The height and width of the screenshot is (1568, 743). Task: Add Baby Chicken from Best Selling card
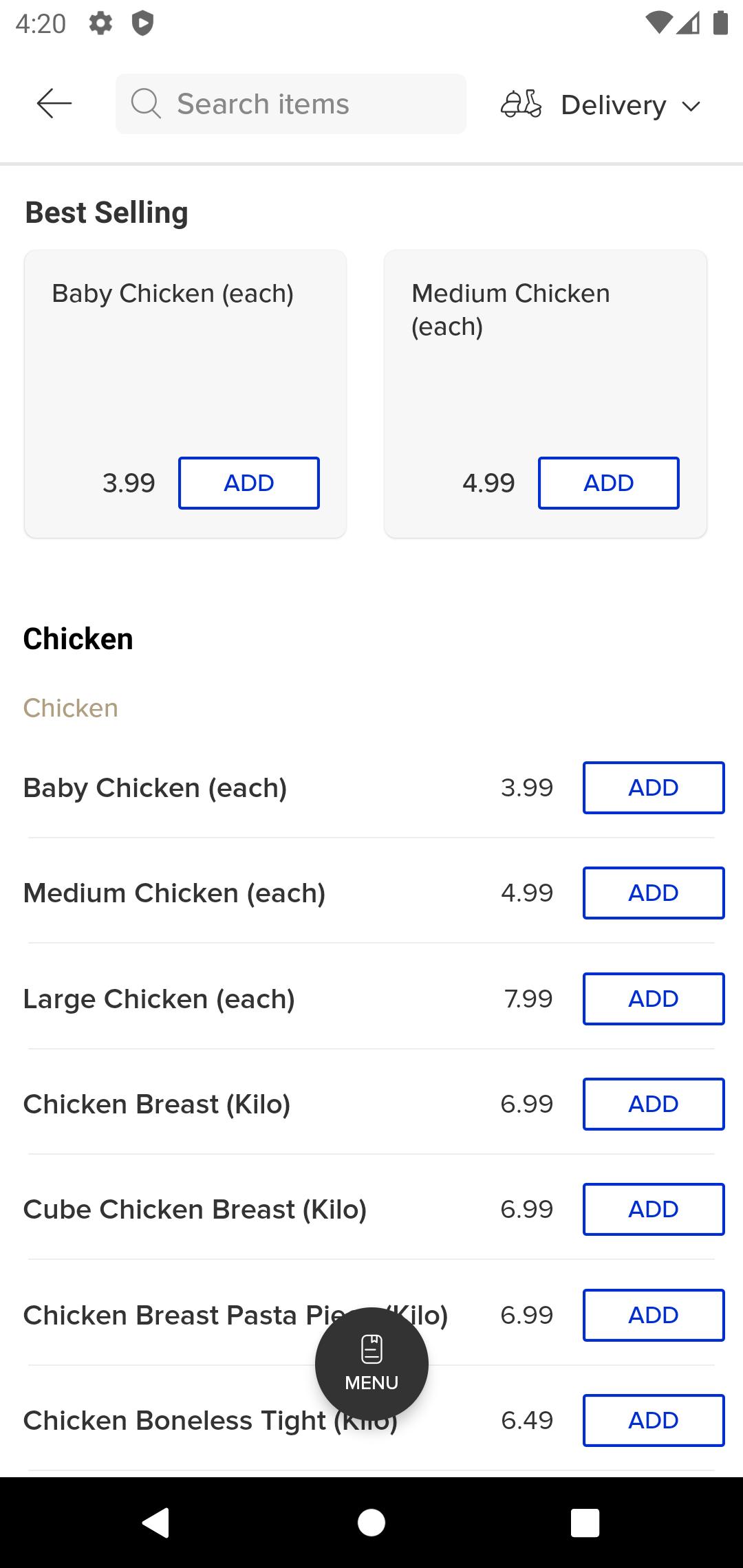pos(249,483)
